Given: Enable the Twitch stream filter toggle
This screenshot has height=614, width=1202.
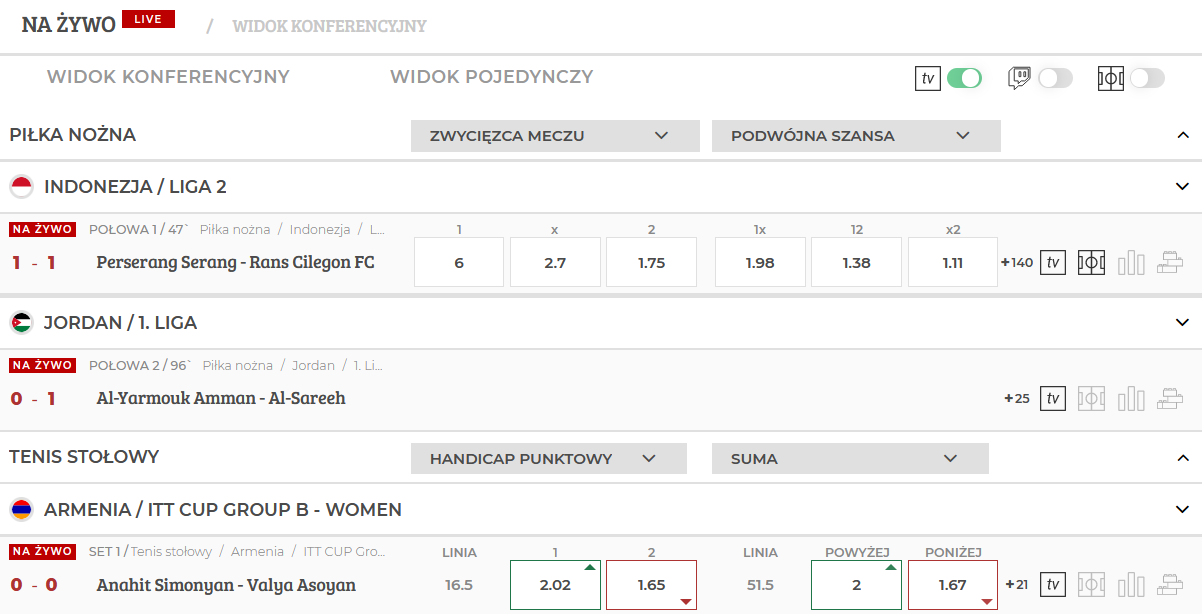Looking at the screenshot, I should click(x=1055, y=78).
